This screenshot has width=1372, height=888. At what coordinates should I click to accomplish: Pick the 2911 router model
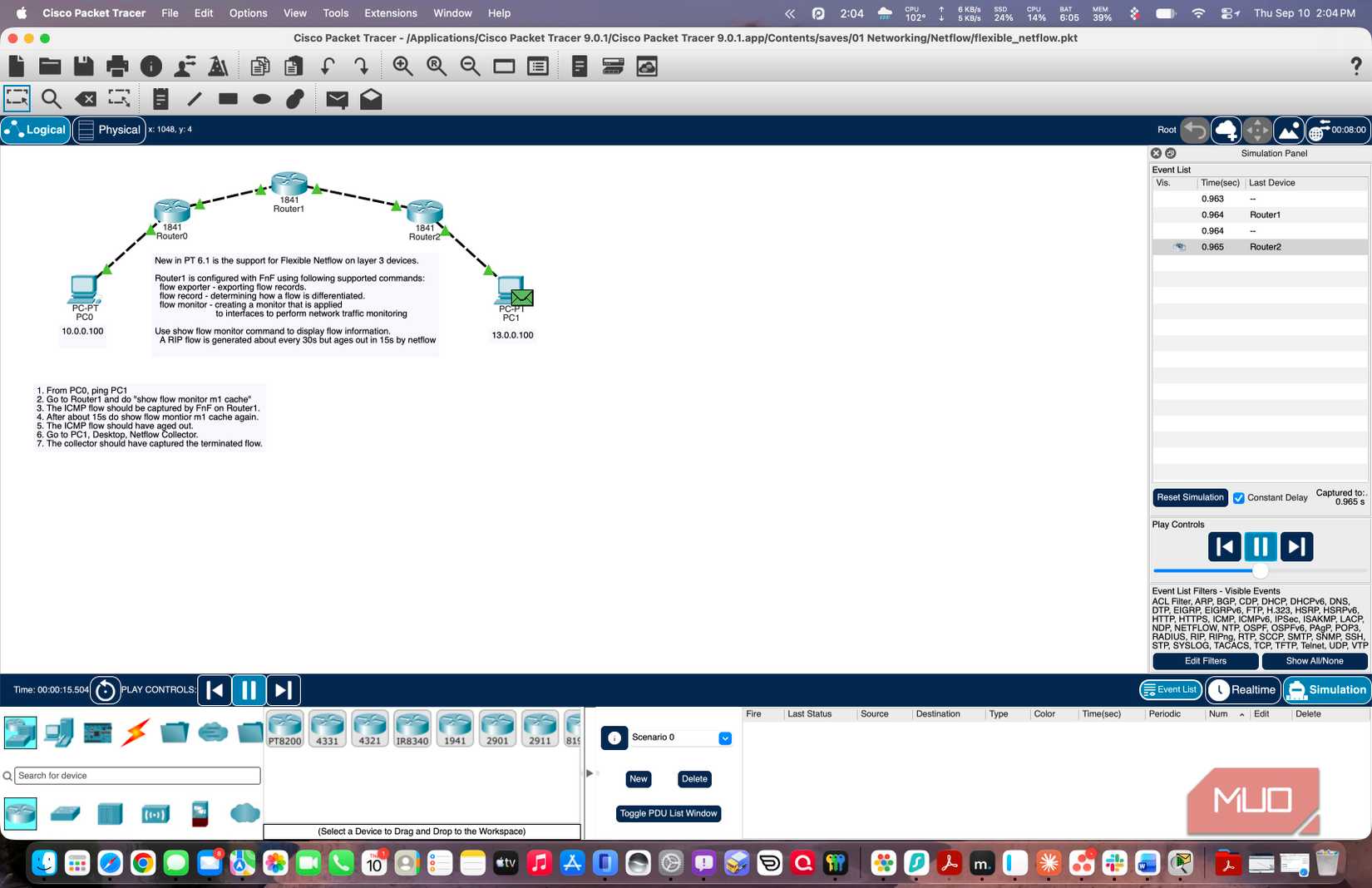click(540, 728)
